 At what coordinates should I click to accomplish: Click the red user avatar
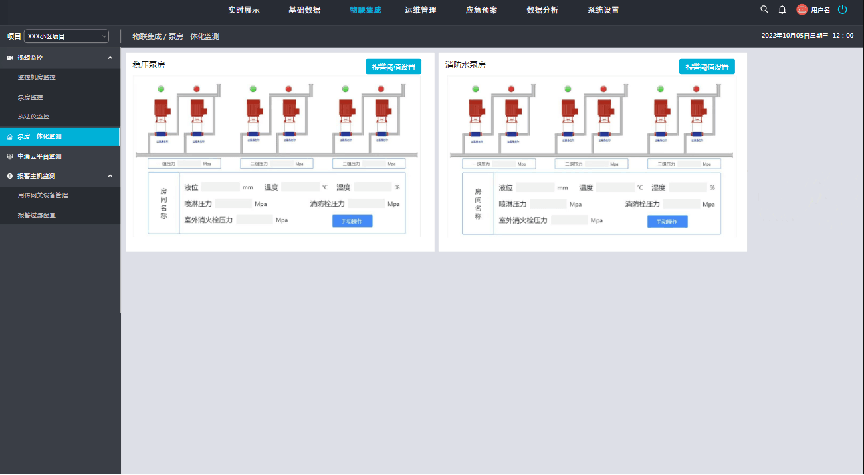[x=802, y=9]
